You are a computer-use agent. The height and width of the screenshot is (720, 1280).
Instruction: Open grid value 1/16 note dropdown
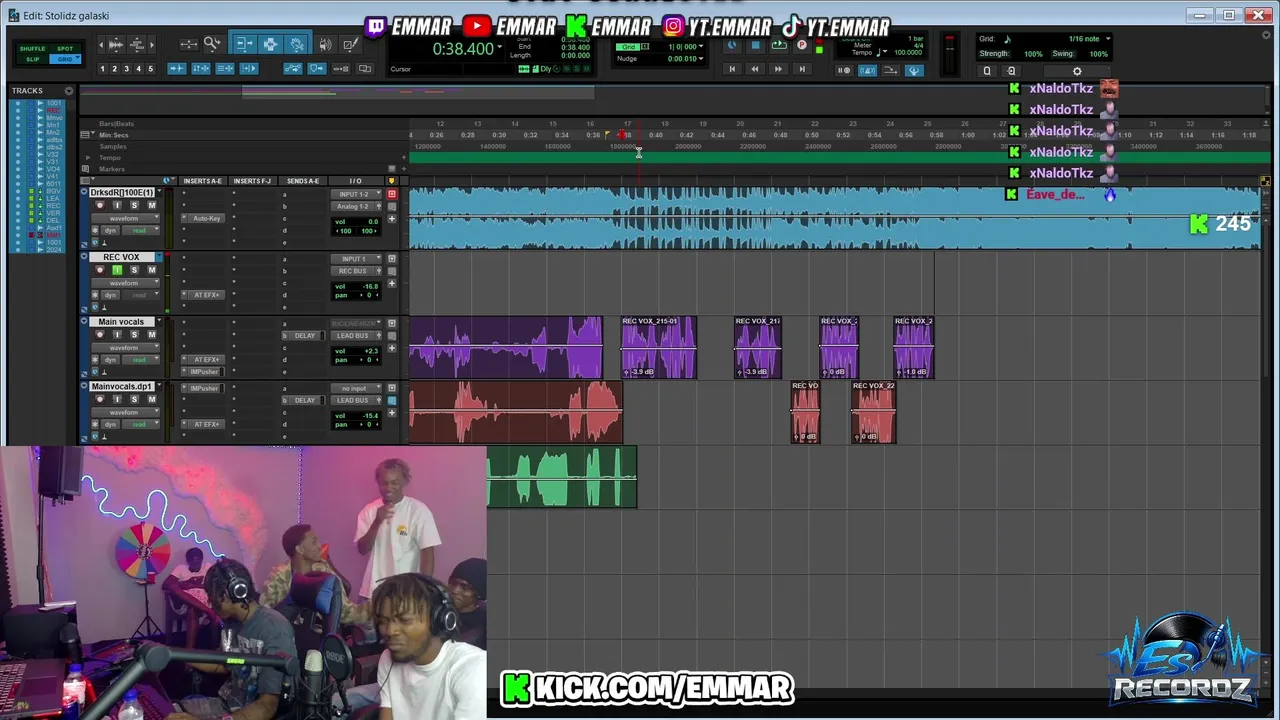click(1108, 39)
